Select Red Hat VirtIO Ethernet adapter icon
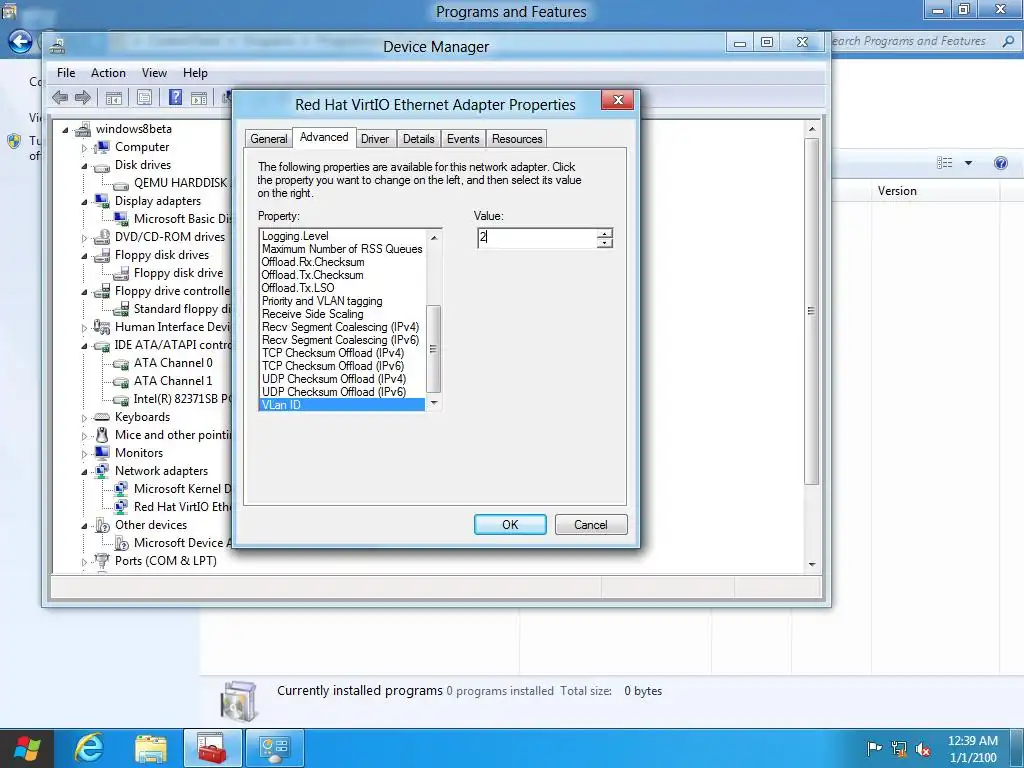Viewport: 1024px width, 768px height. (121, 507)
